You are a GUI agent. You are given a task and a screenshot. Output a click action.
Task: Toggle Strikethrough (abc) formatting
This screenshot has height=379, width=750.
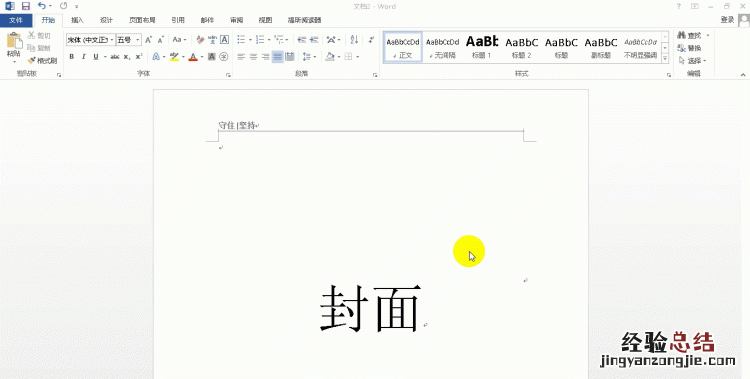click(x=115, y=56)
